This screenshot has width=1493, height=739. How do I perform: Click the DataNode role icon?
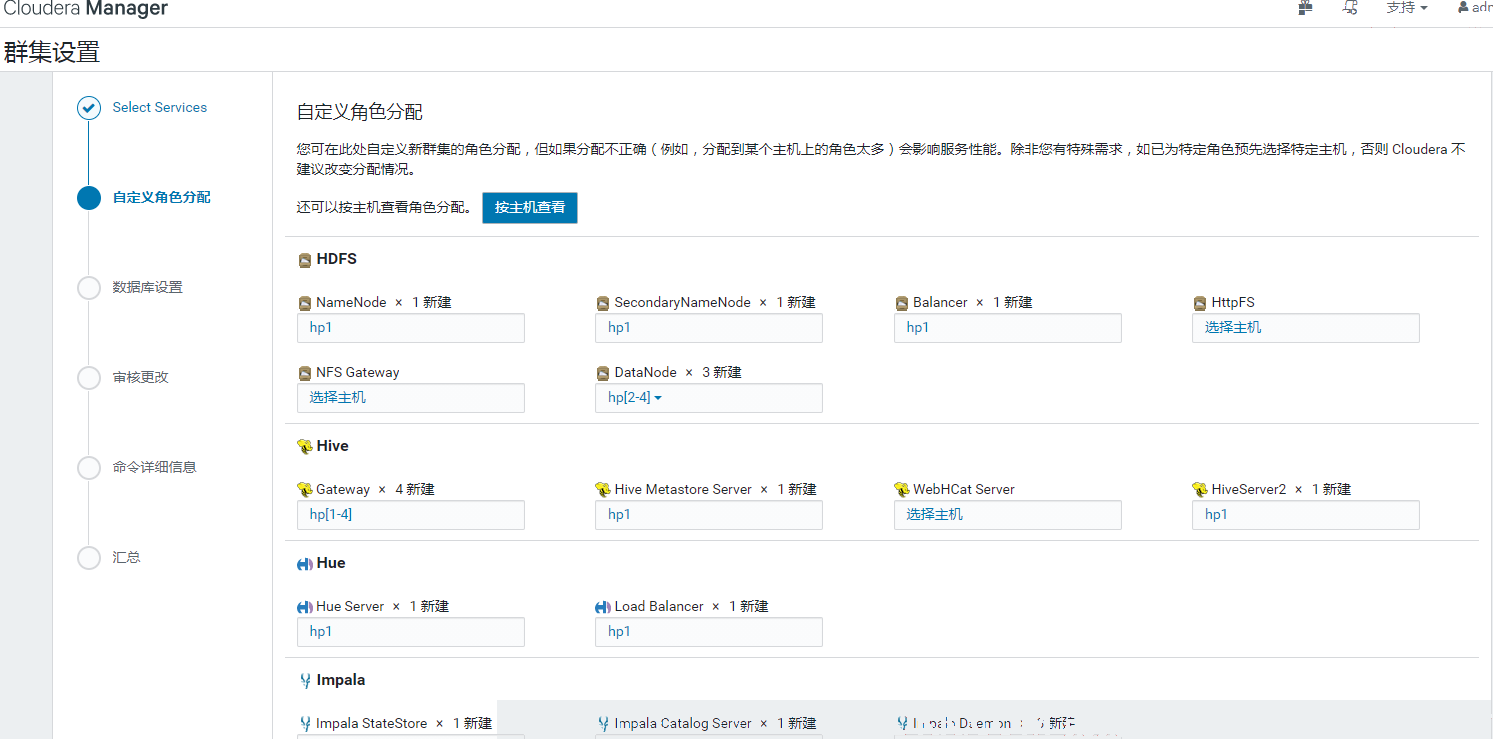point(603,373)
